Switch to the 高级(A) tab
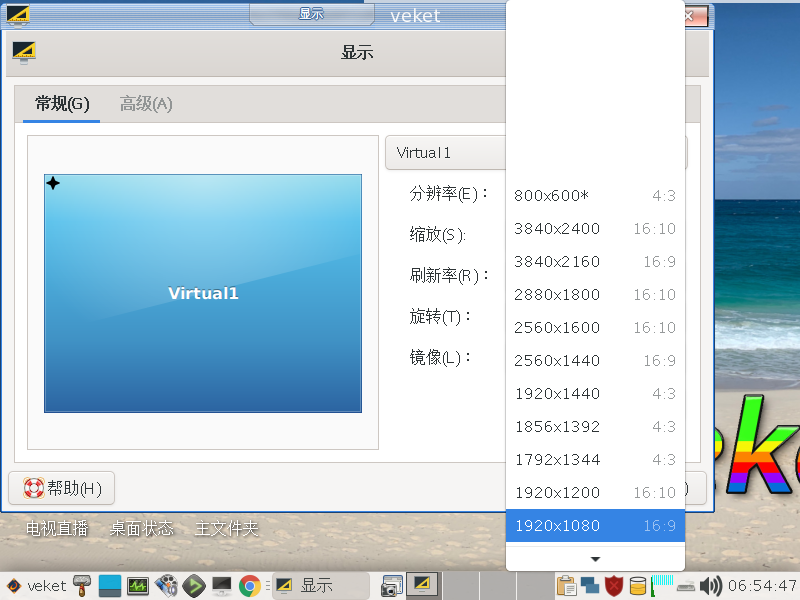800x600 pixels. coord(146,103)
